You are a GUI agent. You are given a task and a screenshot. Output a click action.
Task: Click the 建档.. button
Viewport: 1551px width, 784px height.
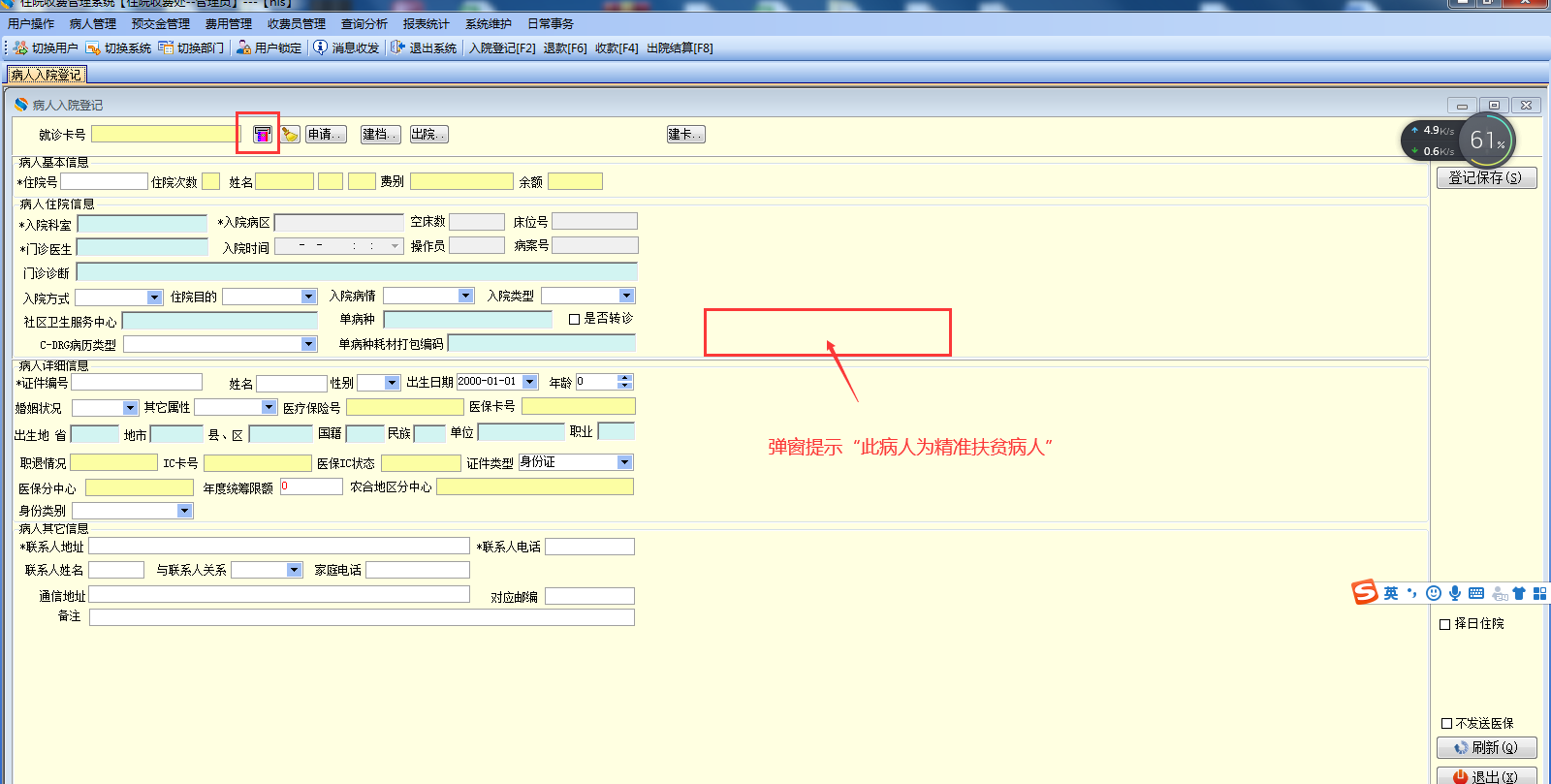click(x=380, y=135)
